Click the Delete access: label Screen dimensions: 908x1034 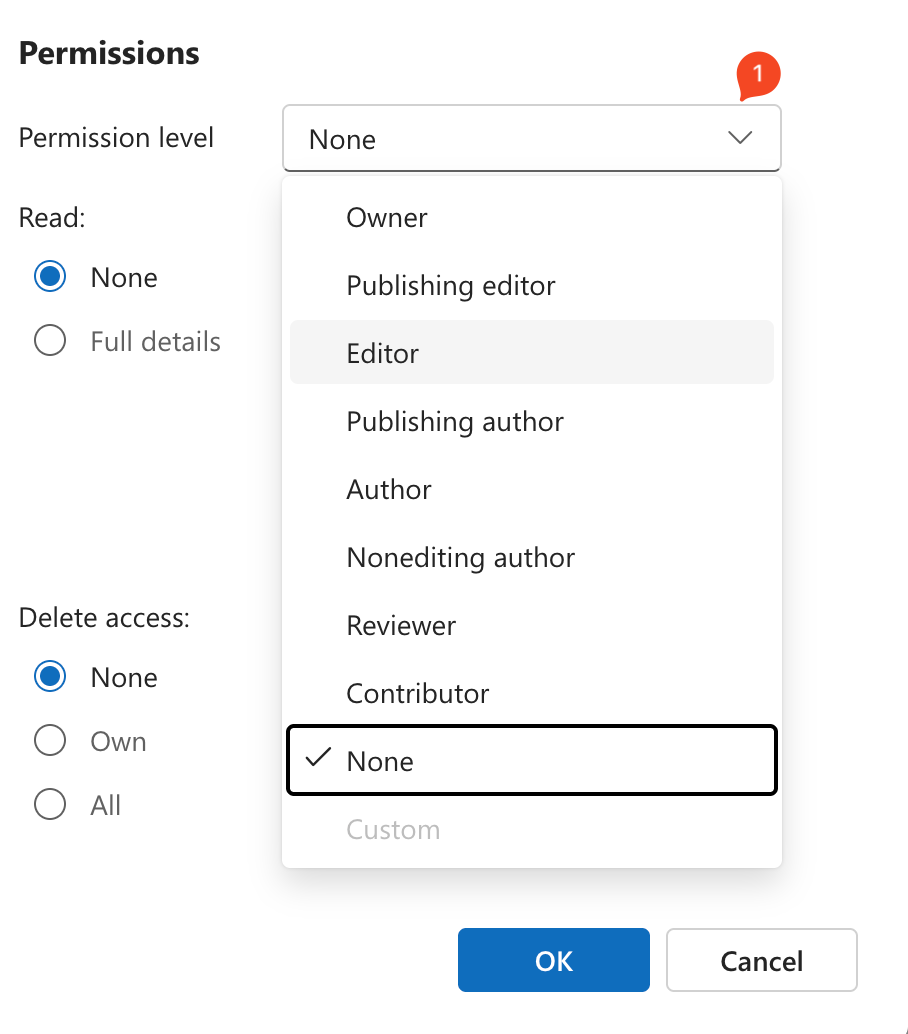(104, 618)
